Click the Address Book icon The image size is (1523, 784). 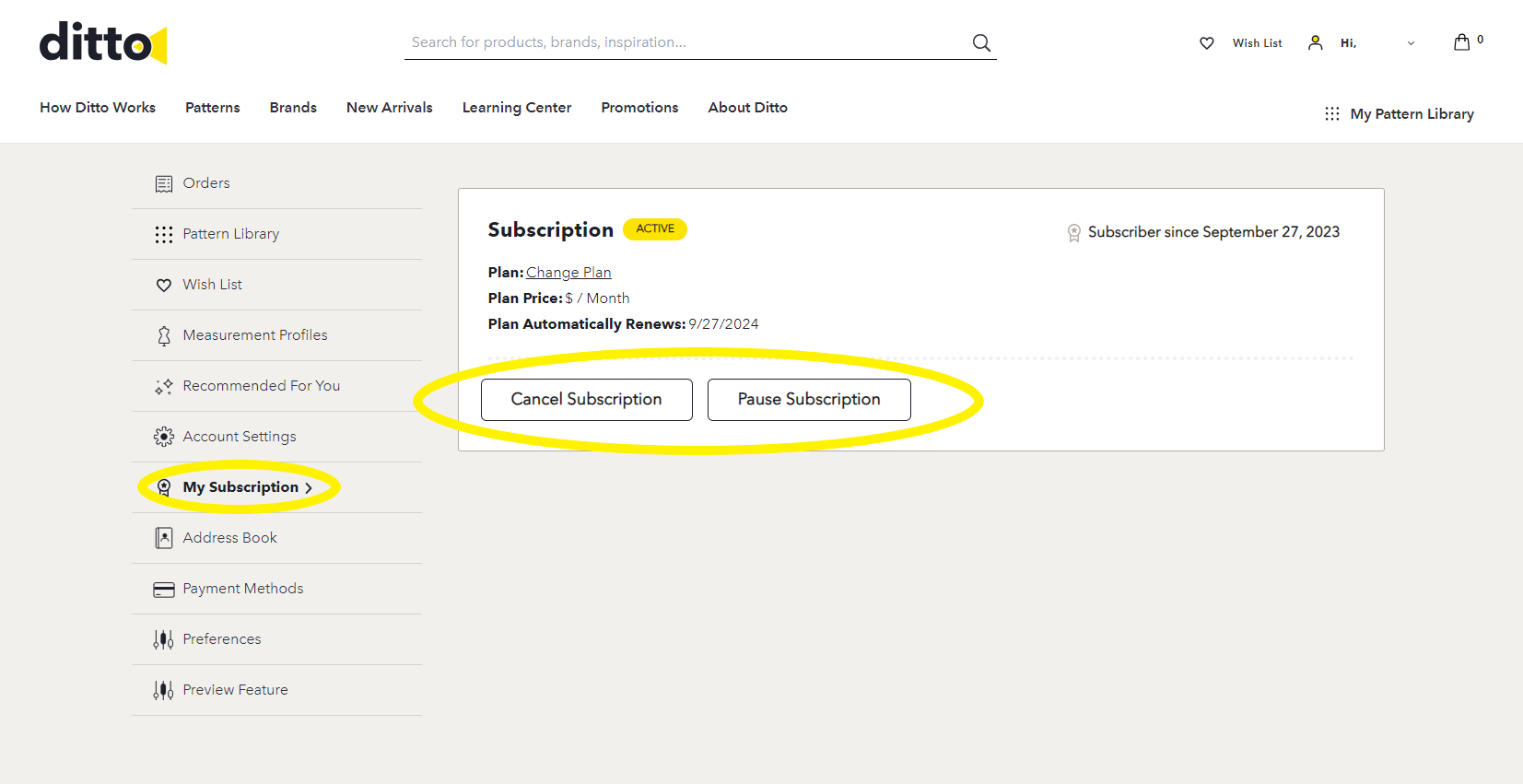[164, 538]
